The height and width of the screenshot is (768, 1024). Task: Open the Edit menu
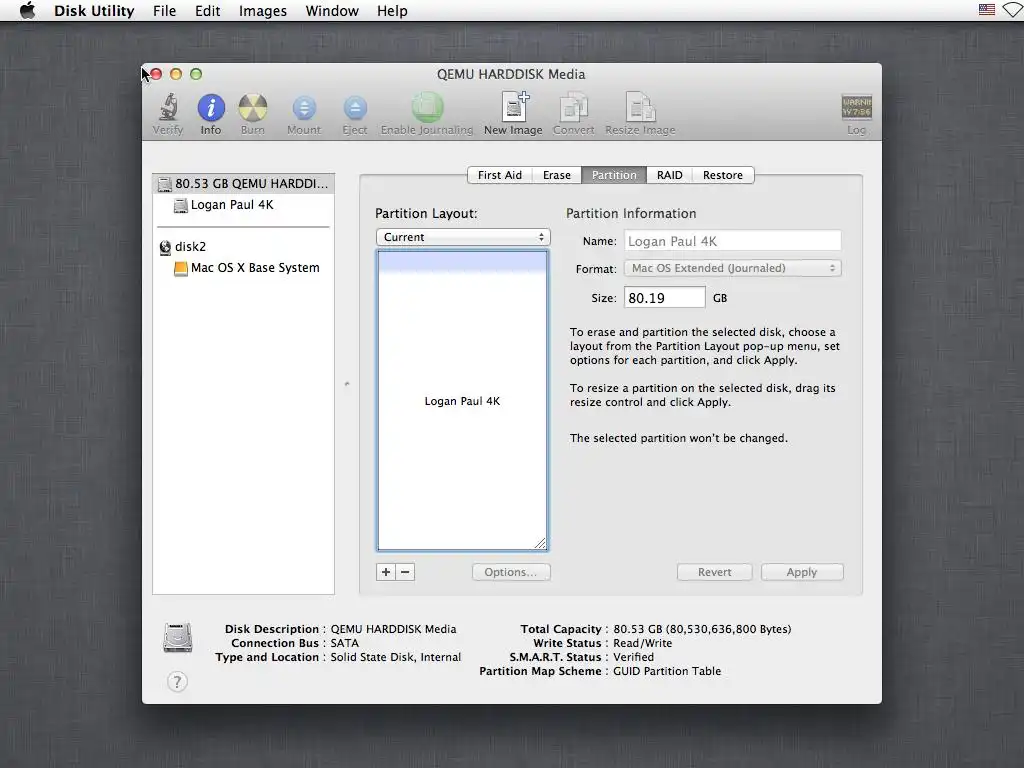coord(208,10)
